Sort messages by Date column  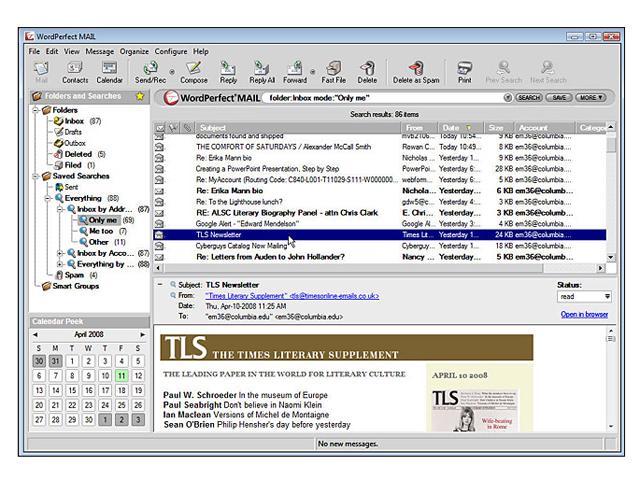click(460, 128)
